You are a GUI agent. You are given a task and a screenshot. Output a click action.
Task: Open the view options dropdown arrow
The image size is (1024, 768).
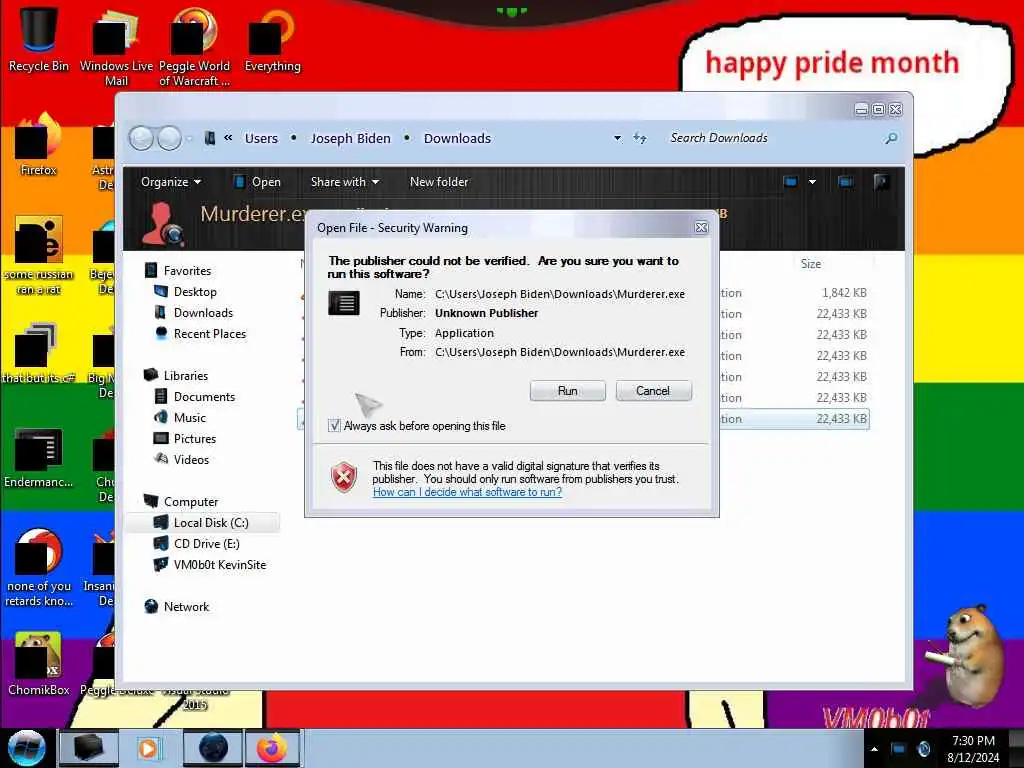pos(812,182)
